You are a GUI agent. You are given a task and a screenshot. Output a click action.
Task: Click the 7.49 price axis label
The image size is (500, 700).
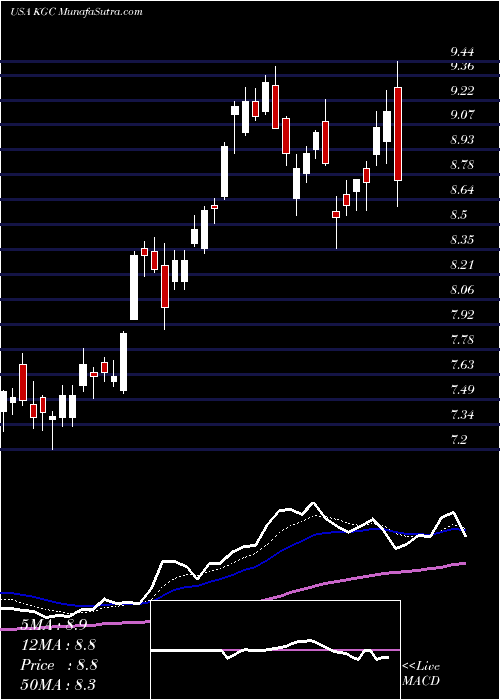click(462, 391)
